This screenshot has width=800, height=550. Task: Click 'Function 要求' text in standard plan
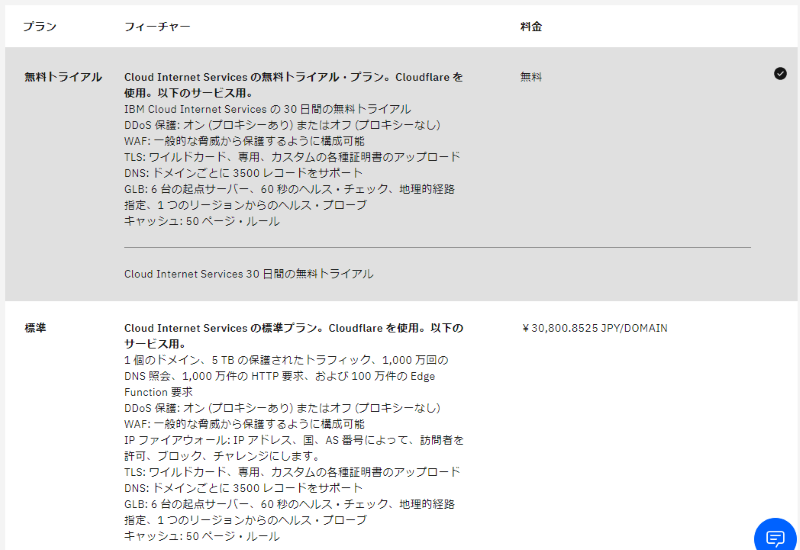pyautogui.click(x=158, y=392)
